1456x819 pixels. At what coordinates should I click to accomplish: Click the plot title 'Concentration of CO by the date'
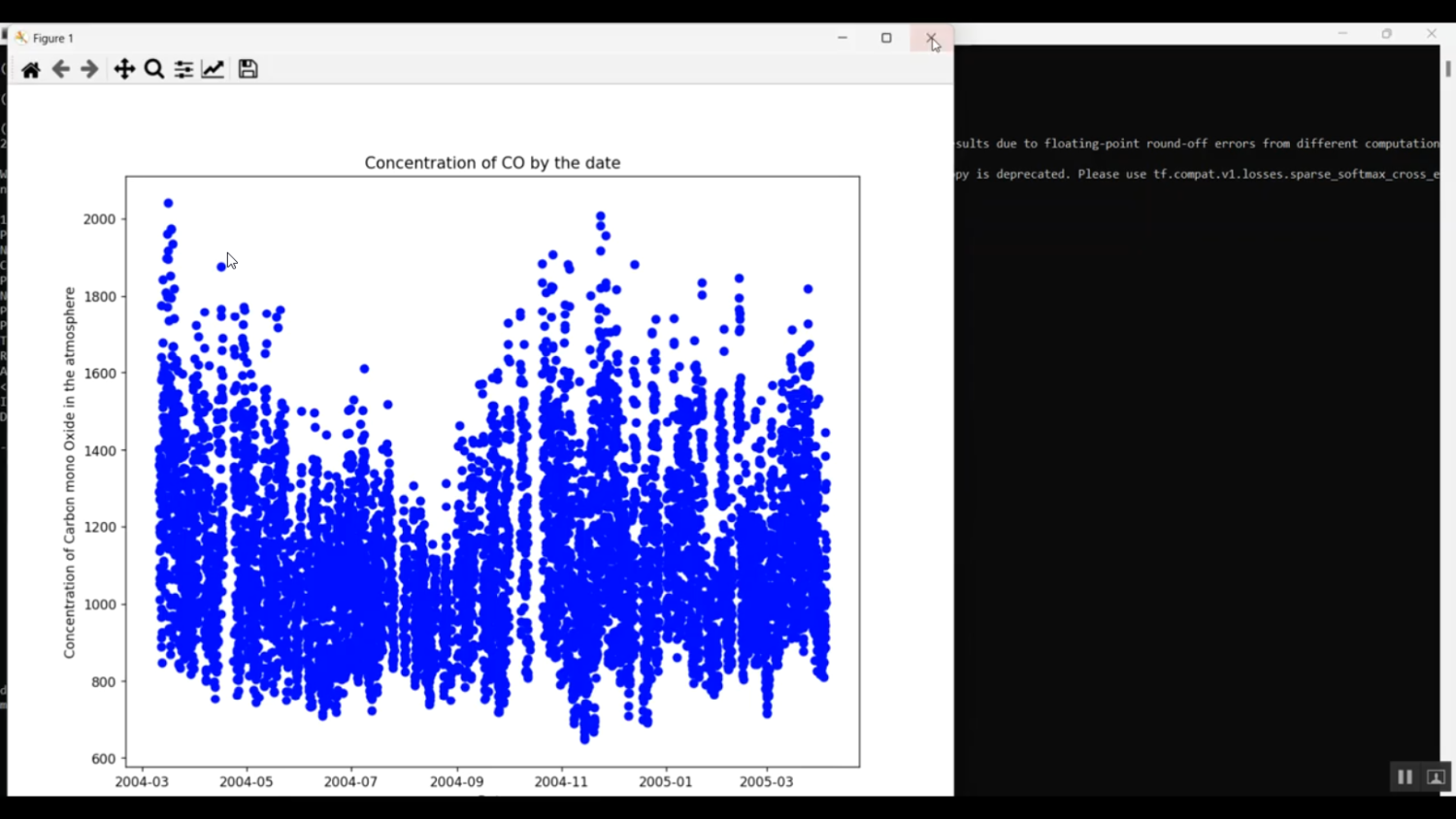click(492, 163)
